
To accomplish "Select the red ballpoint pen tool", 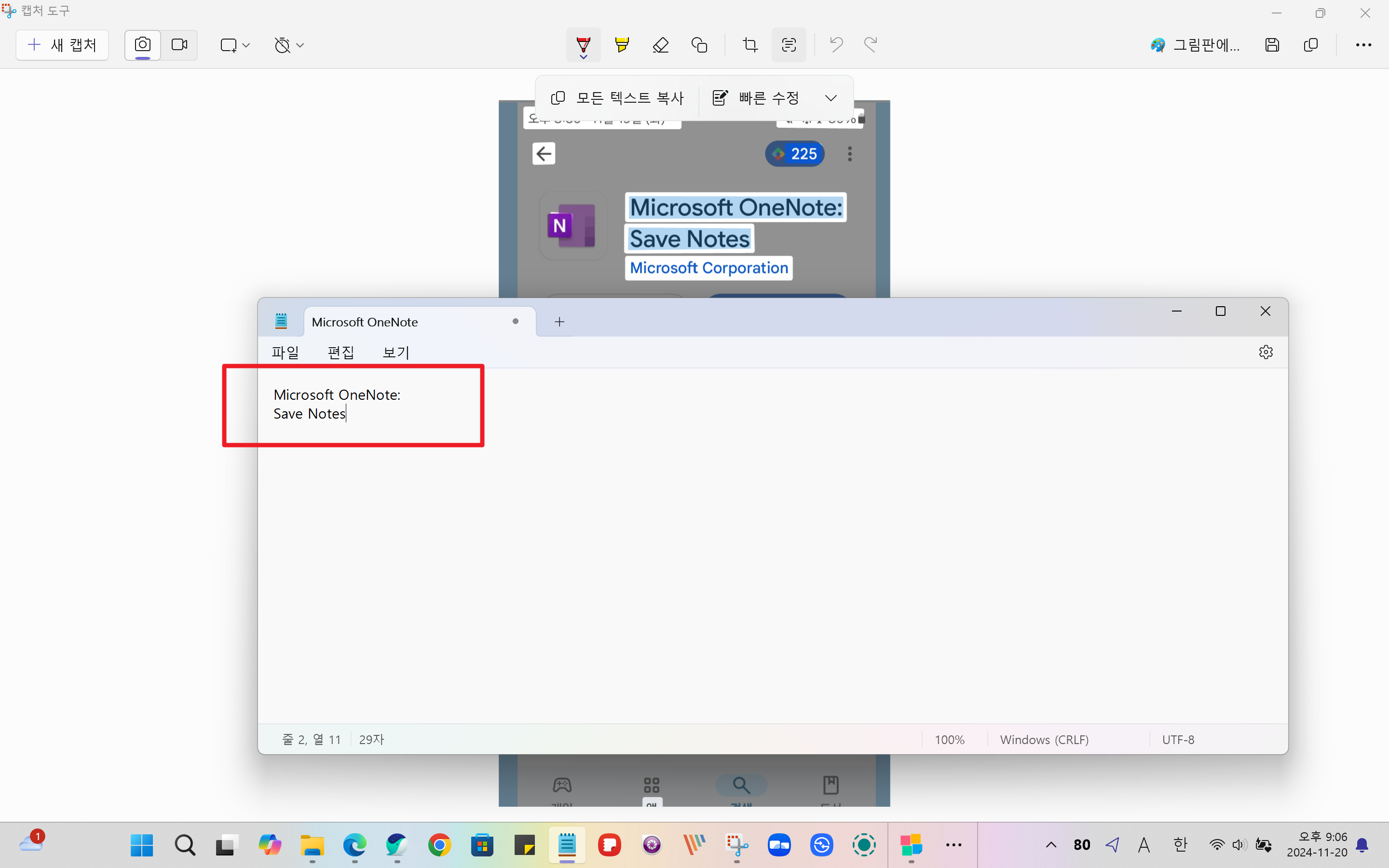I will 583,45.
